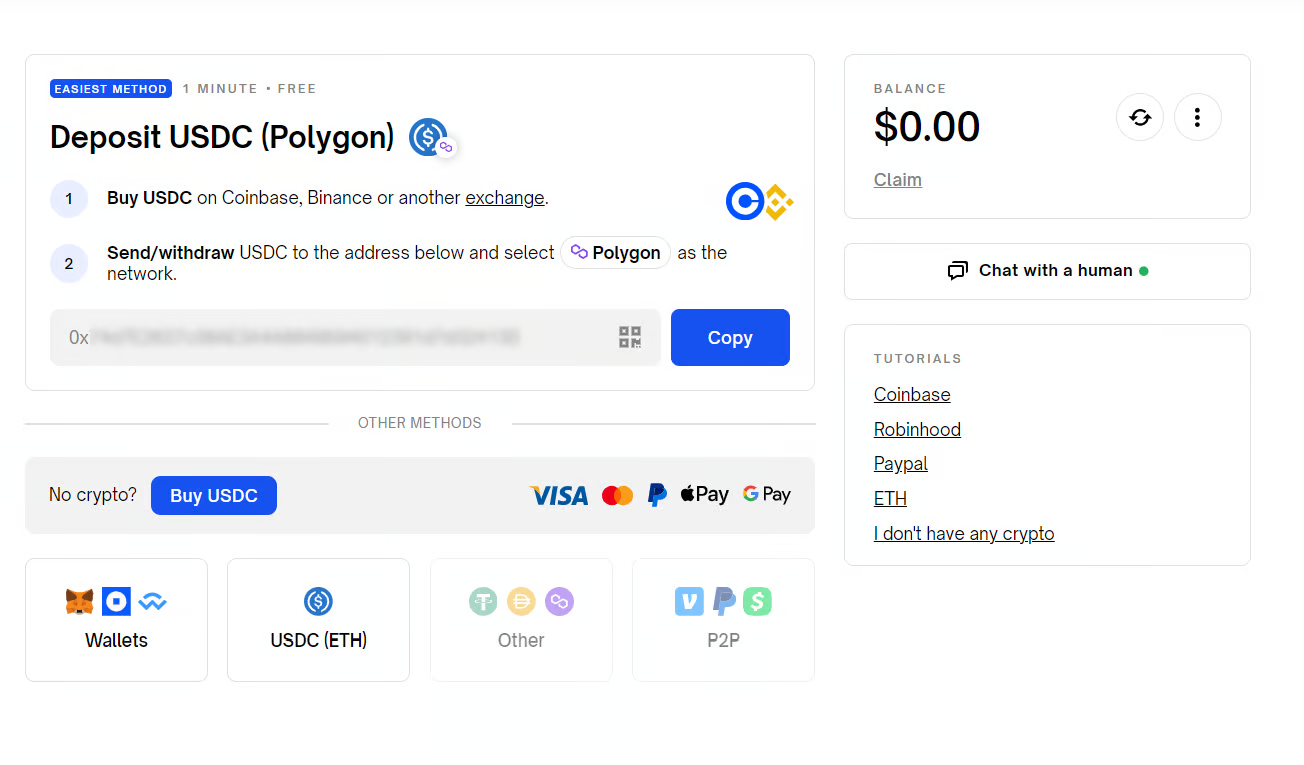Select the USDC (ETH) deposit method card
This screenshot has height=765, width=1304.
point(318,620)
